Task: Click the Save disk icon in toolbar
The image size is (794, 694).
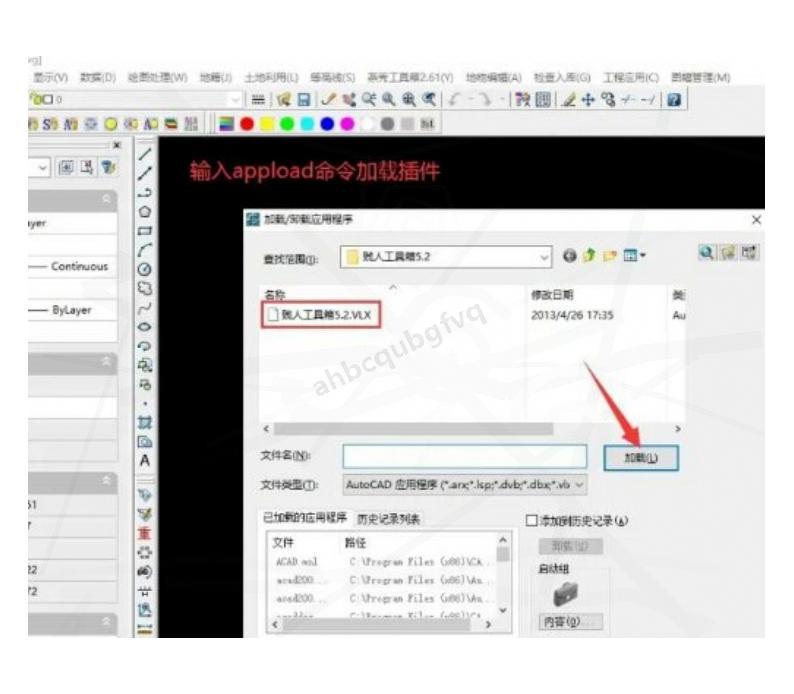Action: point(304,100)
